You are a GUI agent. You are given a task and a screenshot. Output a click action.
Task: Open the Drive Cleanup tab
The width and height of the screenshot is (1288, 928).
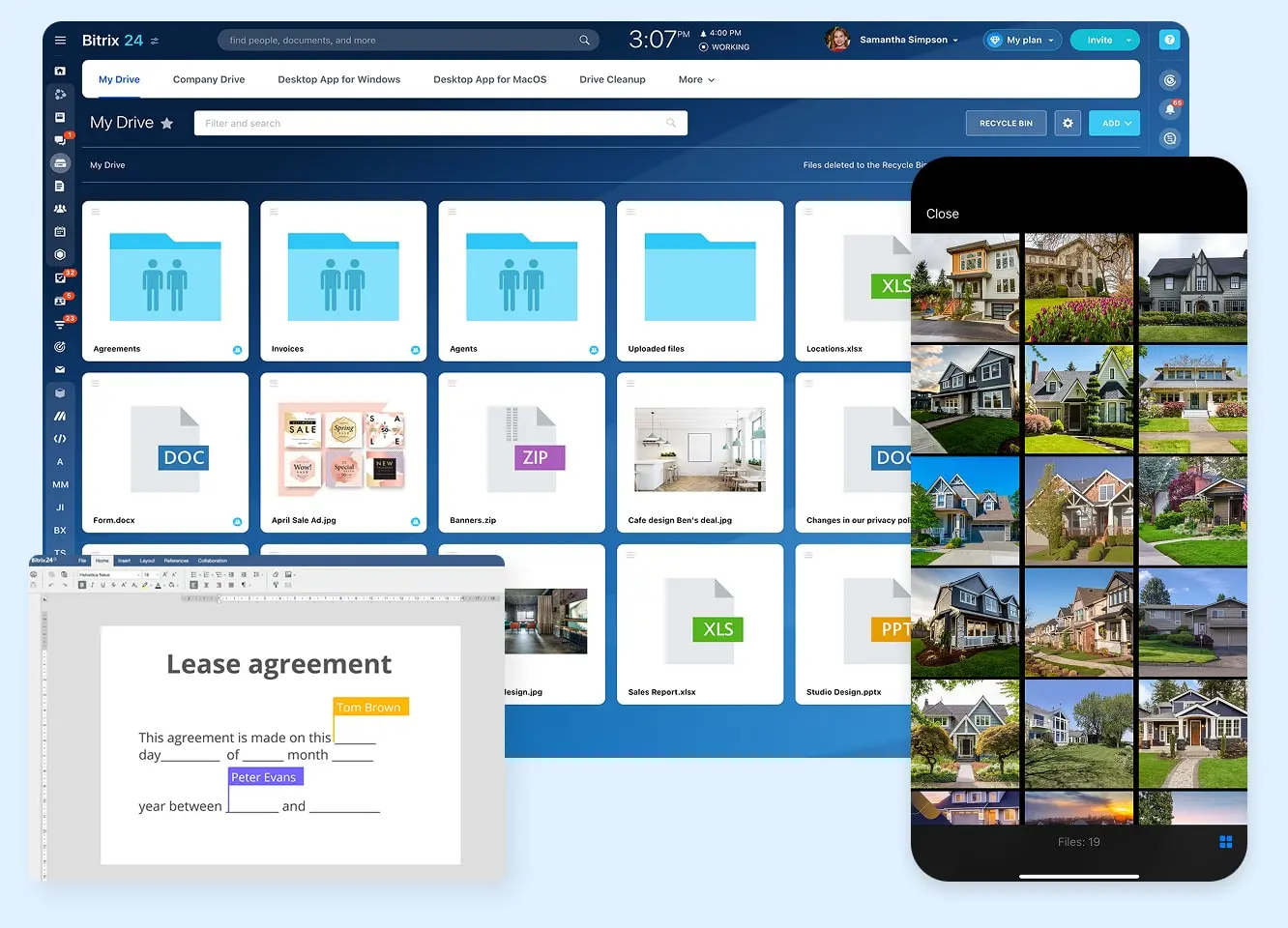612,80
